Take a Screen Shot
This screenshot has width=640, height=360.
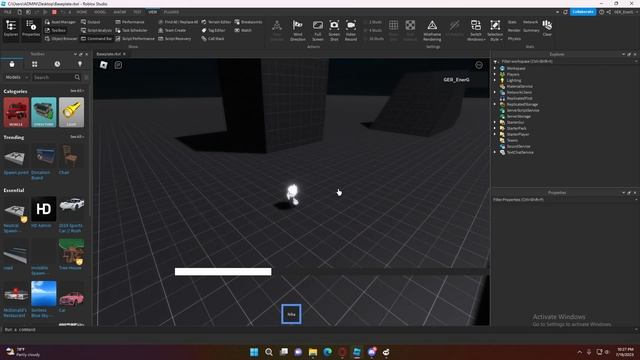pos(334,30)
